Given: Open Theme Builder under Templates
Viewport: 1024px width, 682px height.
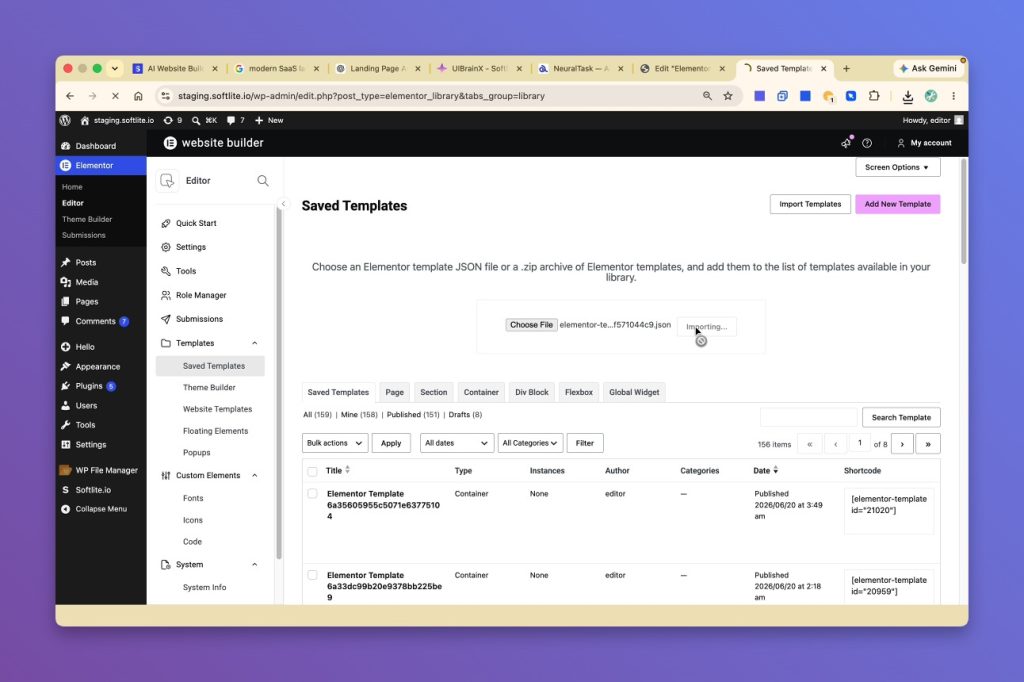Looking at the screenshot, I should (x=209, y=387).
